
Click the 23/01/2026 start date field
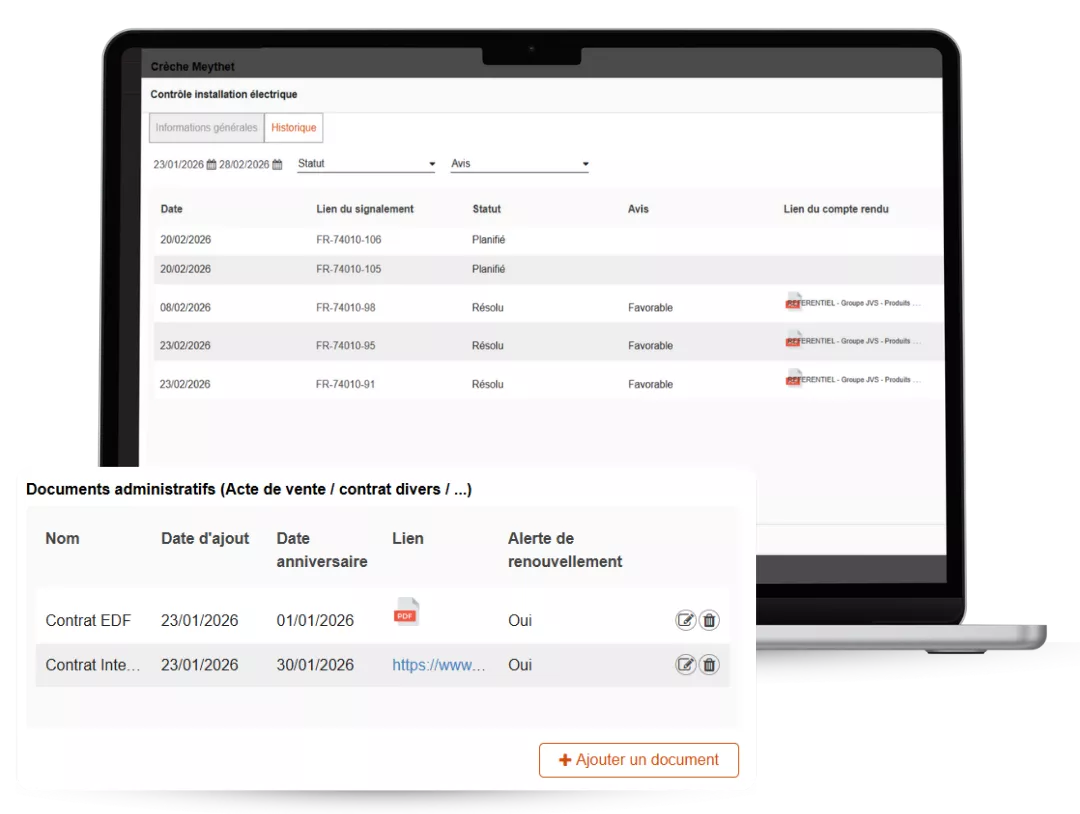coord(178,165)
